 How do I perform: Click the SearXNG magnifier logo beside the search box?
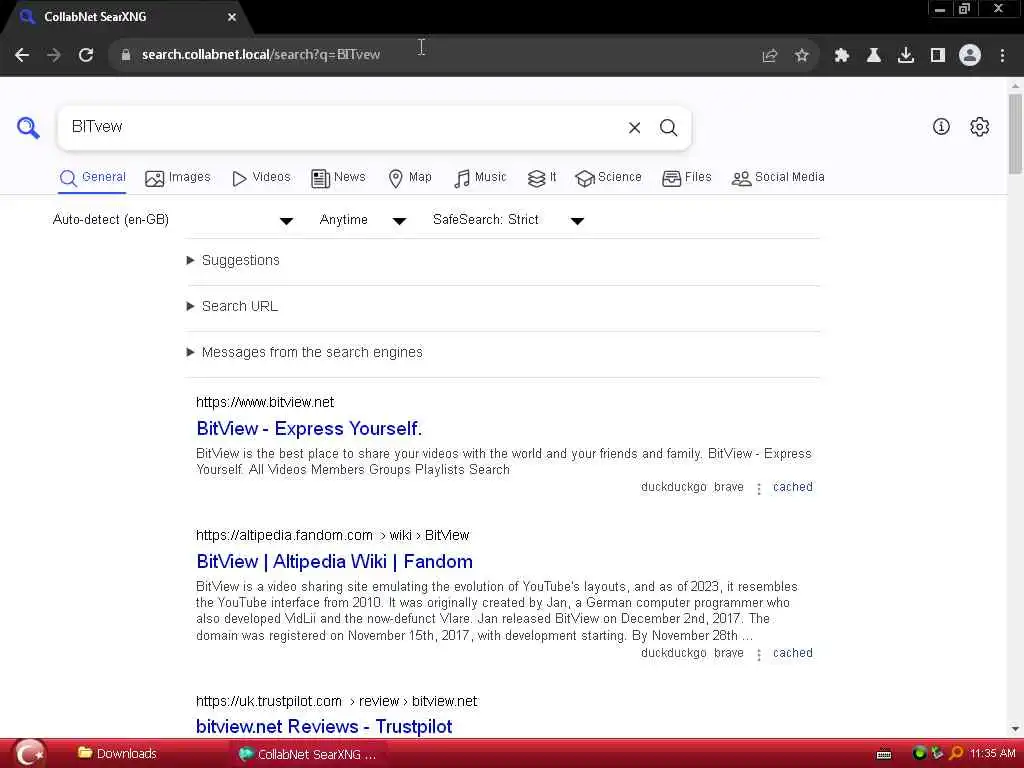(28, 127)
